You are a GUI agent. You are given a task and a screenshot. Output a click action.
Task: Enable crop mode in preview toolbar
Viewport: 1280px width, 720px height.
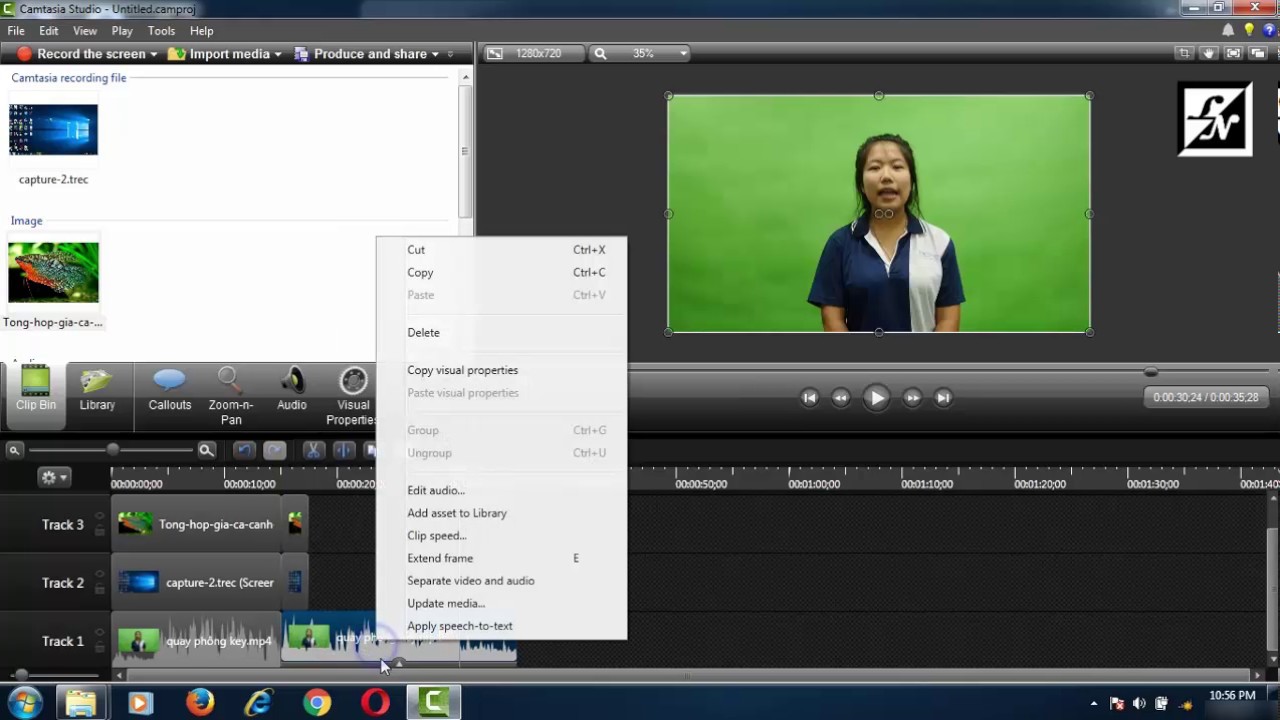pyautogui.click(x=1184, y=54)
